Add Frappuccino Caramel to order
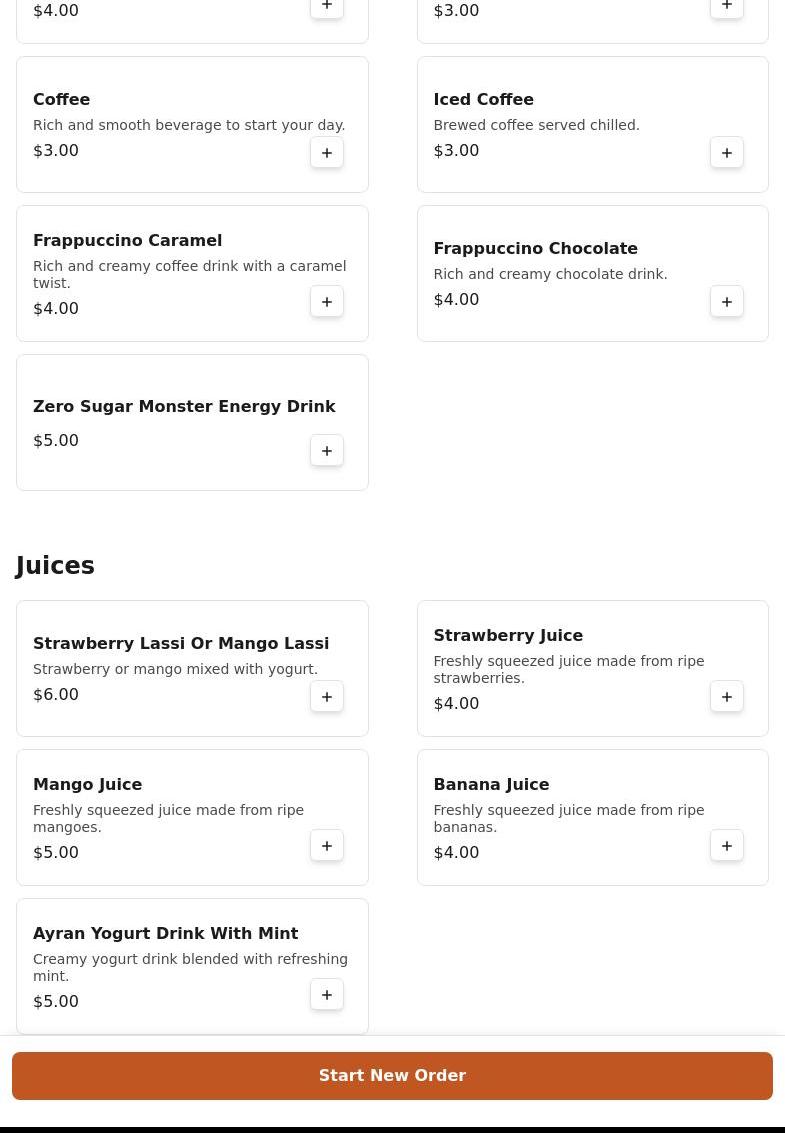The image size is (785, 1133). click(327, 301)
